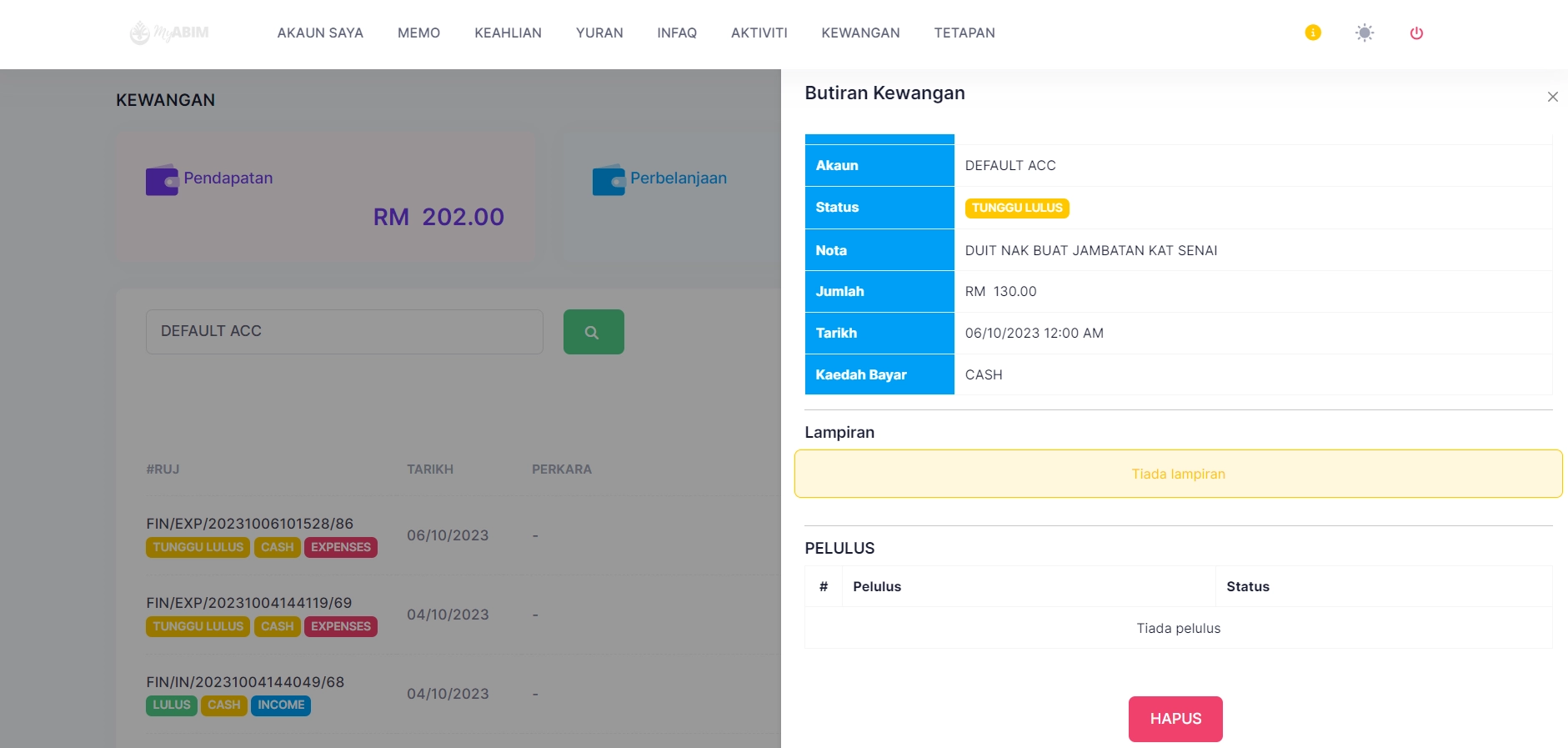Click the blue Perbelanjaan wallet icon
Screen dimensions: 1568x748
608,180
